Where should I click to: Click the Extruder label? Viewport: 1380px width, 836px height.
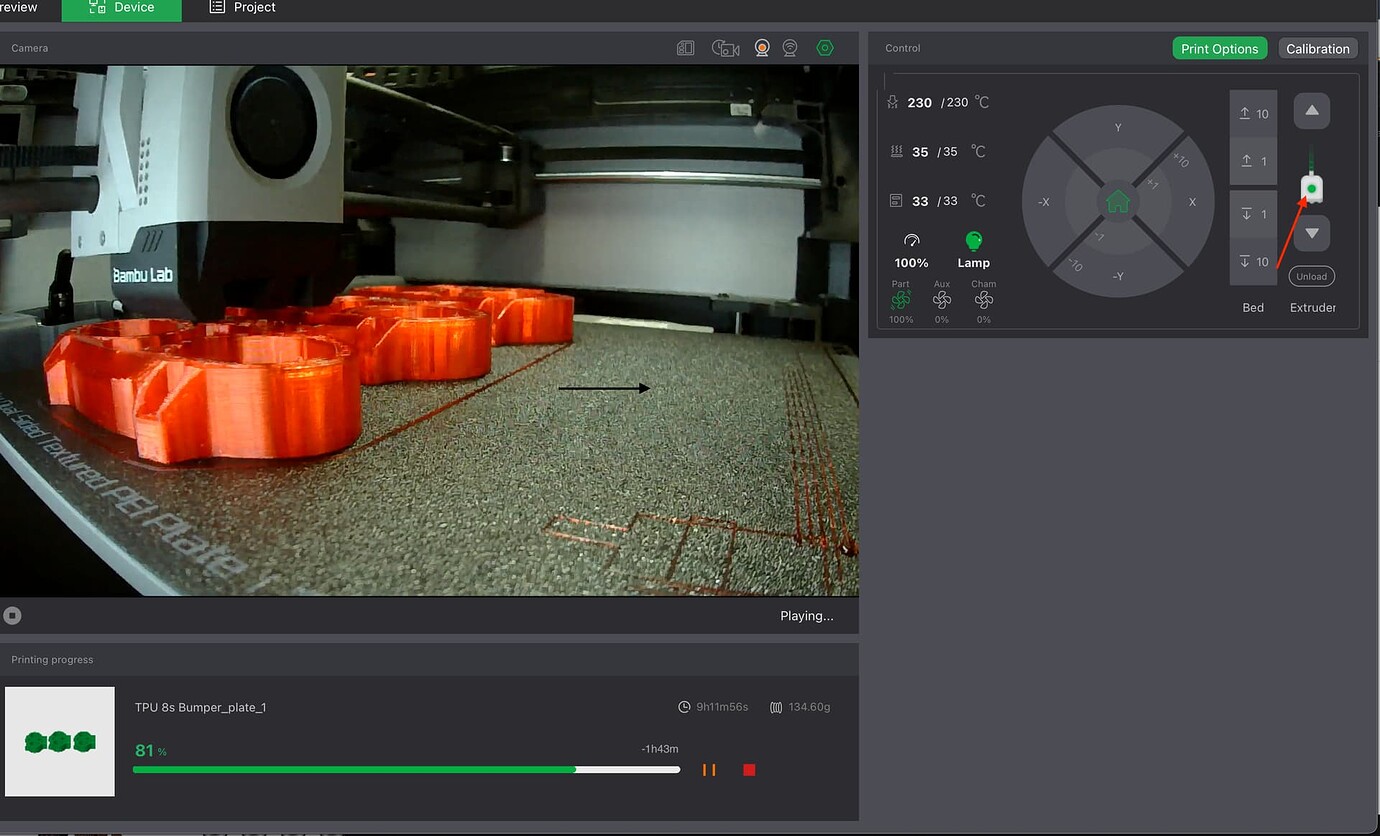[1312, 308]
